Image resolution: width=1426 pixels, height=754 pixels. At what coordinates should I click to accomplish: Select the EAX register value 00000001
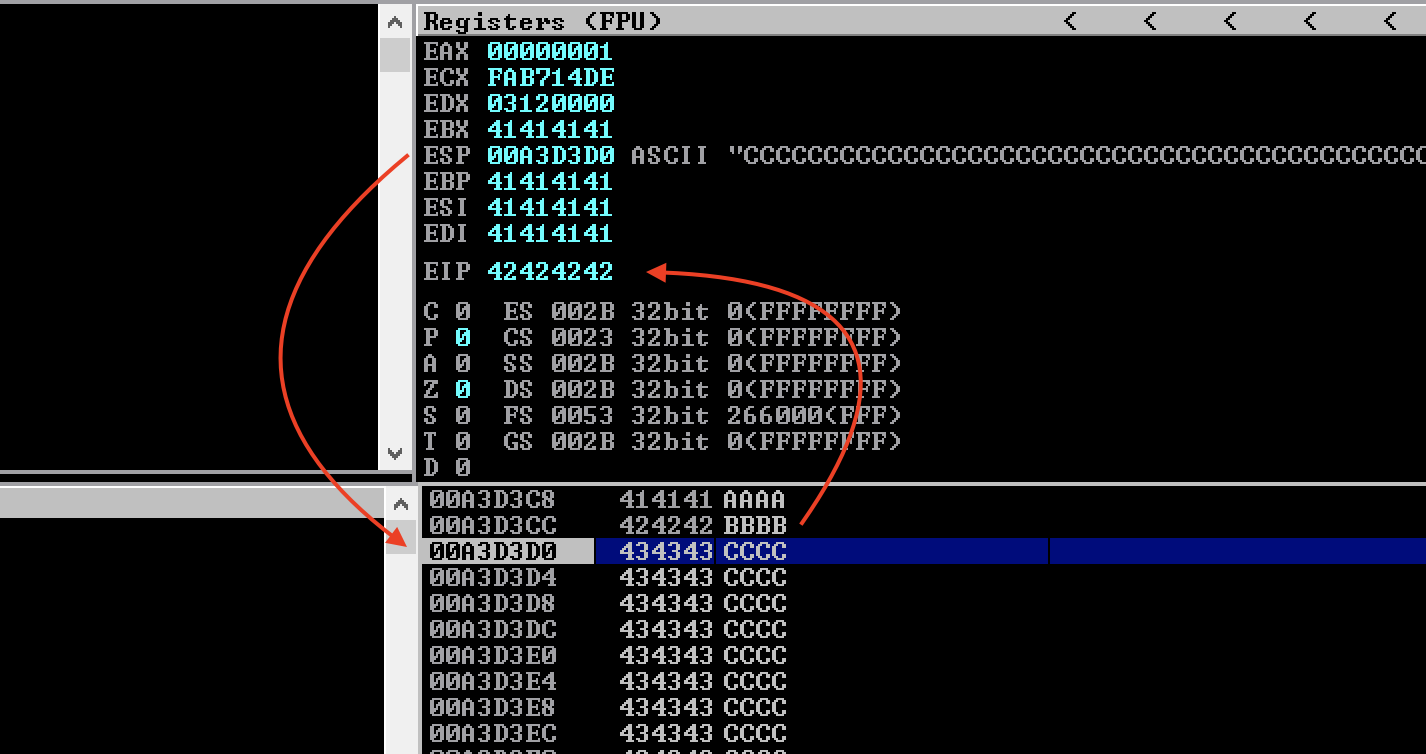pyautogui.click(x=550, y=51)
